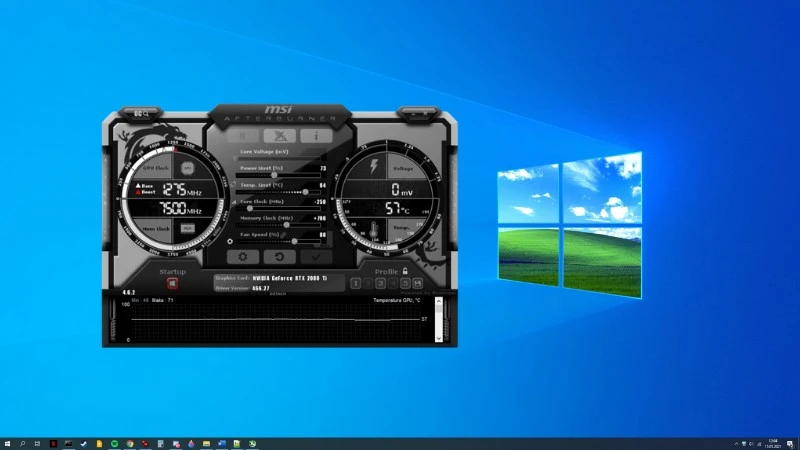Click the Detach label under driver version
The width and height of the screenshot is (800, 450).
[278, 294]
